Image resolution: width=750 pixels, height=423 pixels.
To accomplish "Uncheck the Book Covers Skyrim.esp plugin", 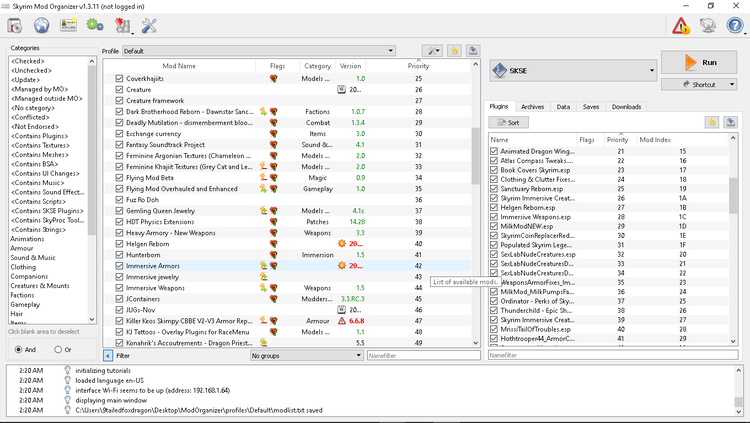I will 494,170.
